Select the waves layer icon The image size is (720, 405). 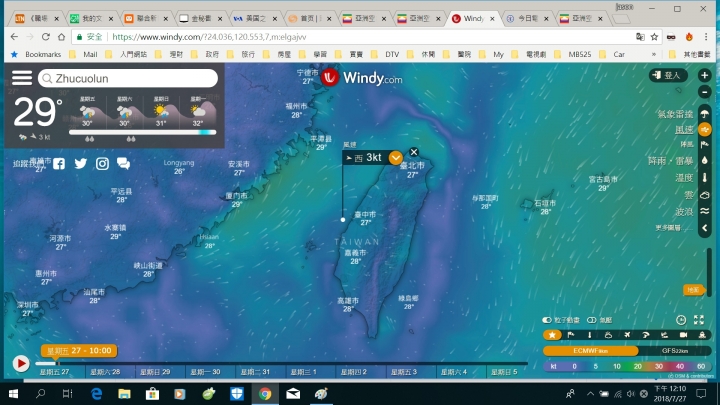click(x=704, y=211)
